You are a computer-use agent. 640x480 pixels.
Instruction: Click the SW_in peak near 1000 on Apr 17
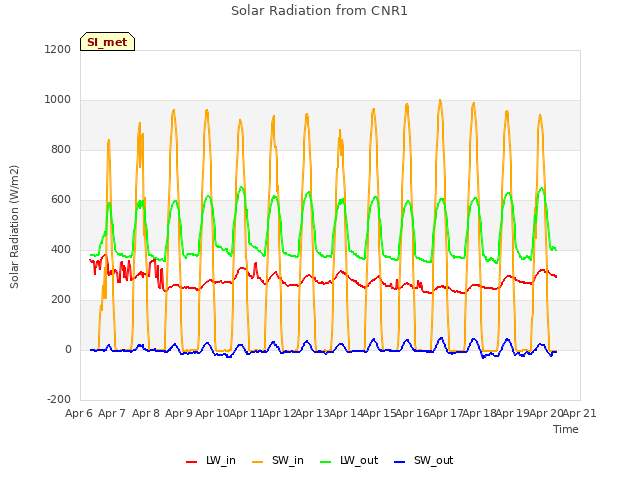[x=440, y=100]
